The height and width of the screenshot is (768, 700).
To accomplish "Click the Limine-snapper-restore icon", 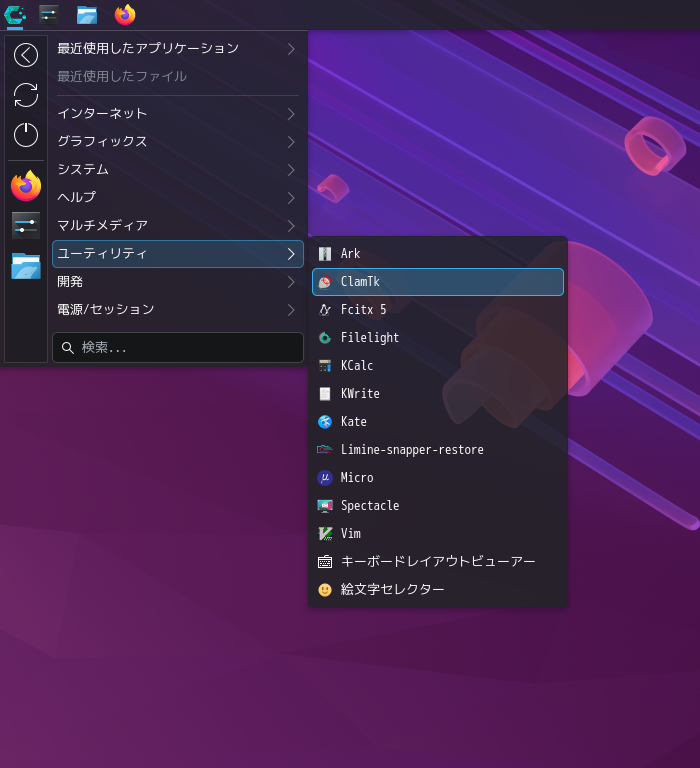I will (325, 450).
